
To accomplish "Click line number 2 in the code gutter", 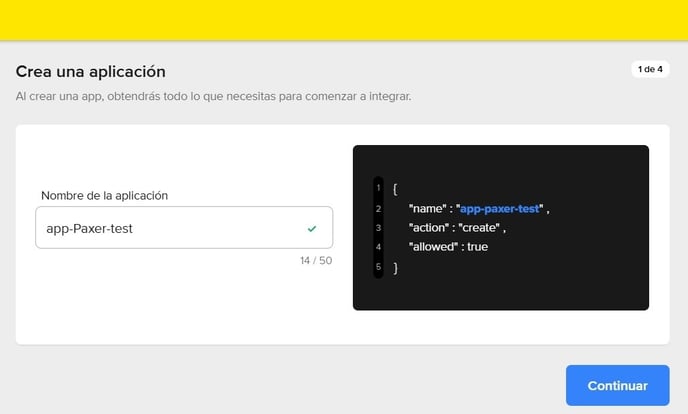I will (379, 209).
